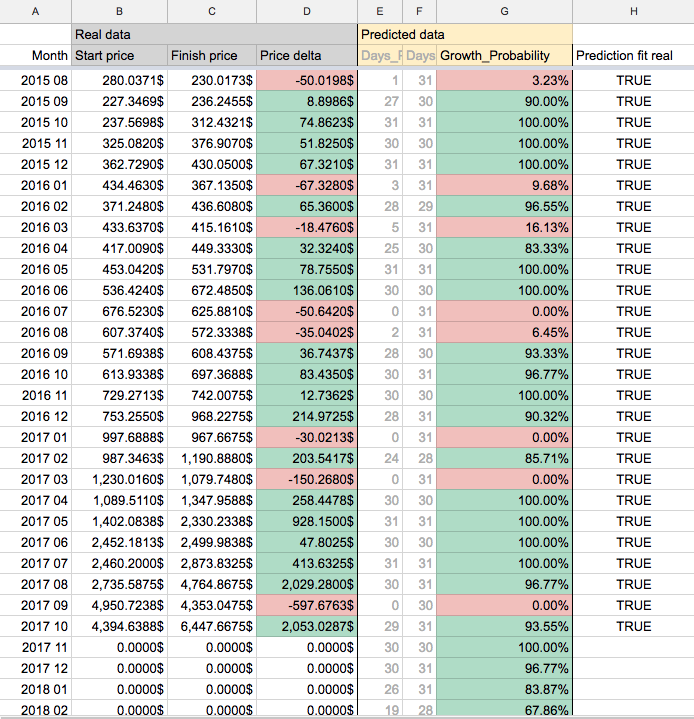694x719 pixels.
Task: Click the "Growth_Probability" header cell
Action: click(504, 56)
